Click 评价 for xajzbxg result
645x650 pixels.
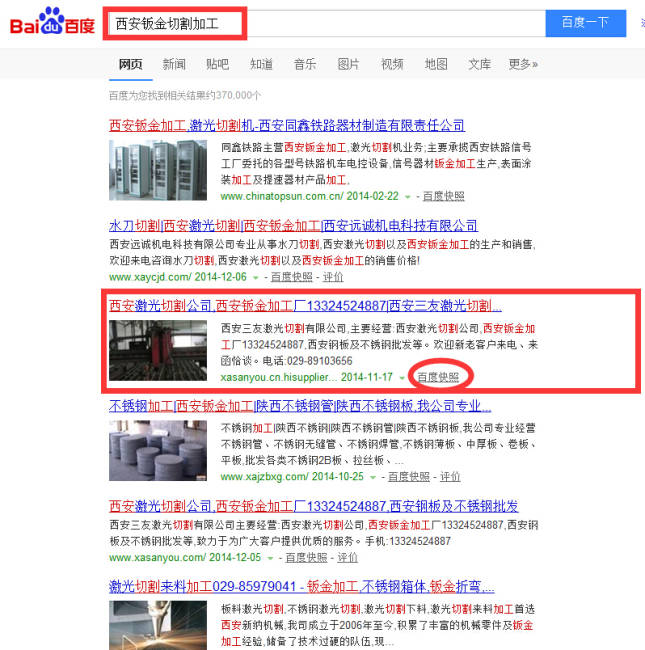click(x=450, y=477)
